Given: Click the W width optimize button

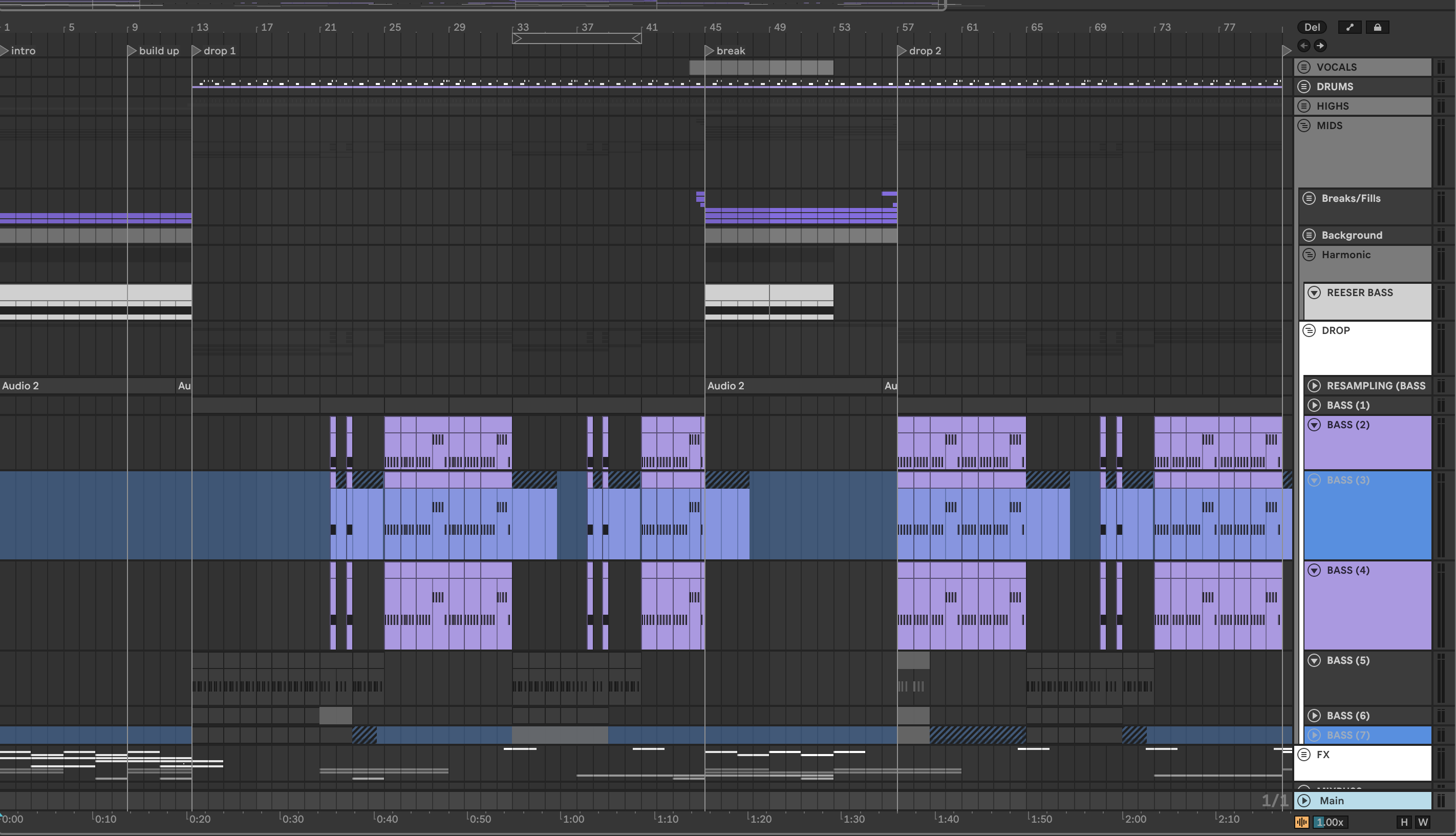Looking at the screenshot, I should [x=1423, y=822].
